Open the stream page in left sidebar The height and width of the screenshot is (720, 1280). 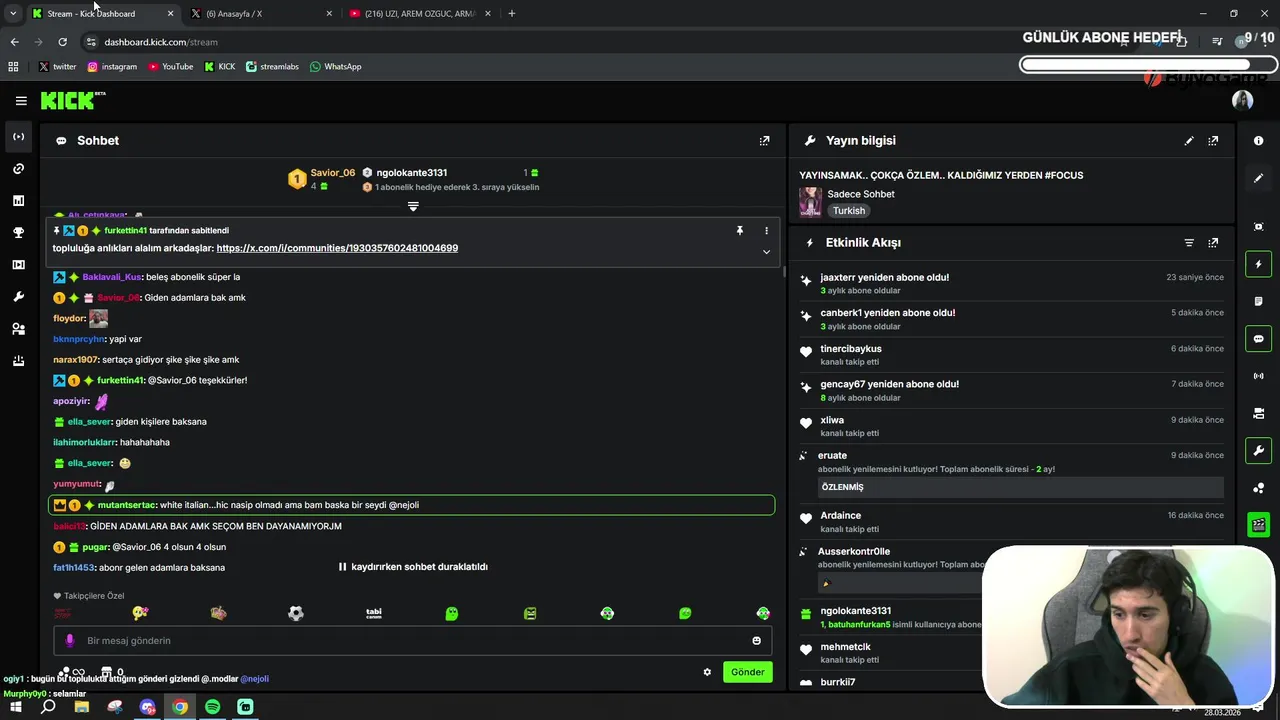pyautogui.click(x=18, y=137)
